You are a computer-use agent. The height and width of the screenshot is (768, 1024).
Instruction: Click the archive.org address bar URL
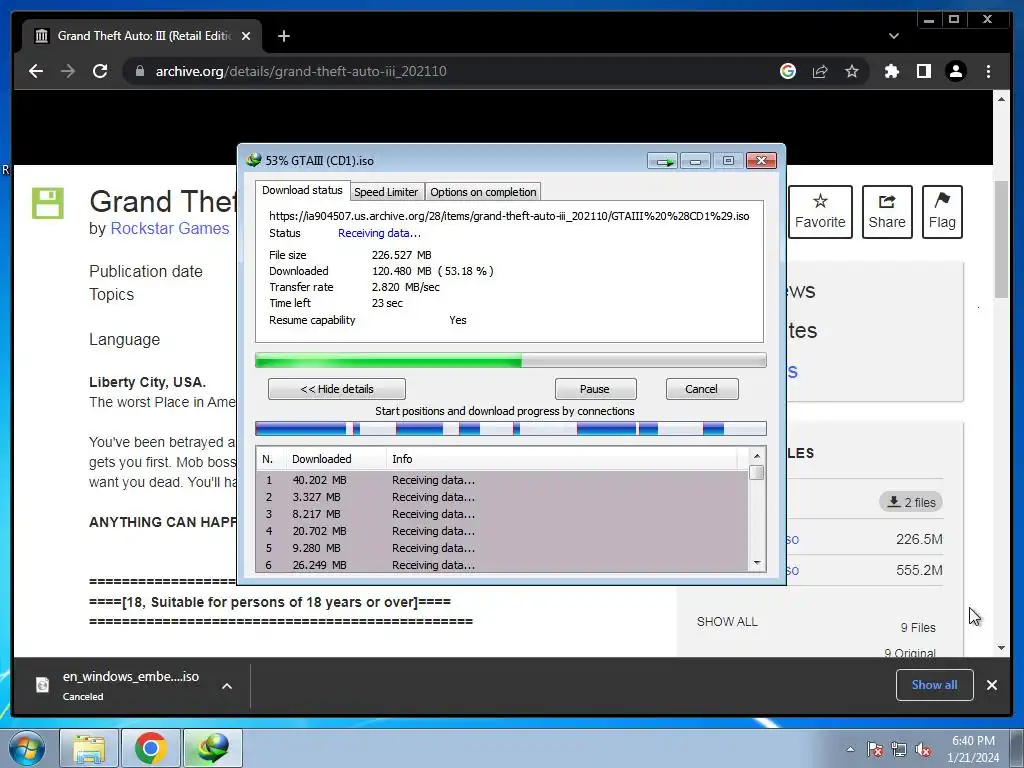tap(301, 71)
